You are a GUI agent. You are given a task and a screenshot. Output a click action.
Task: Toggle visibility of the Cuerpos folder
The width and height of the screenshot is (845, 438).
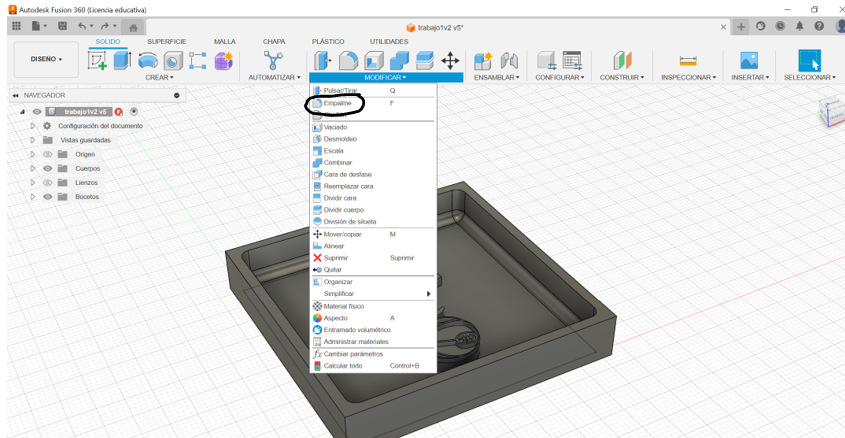47,168
